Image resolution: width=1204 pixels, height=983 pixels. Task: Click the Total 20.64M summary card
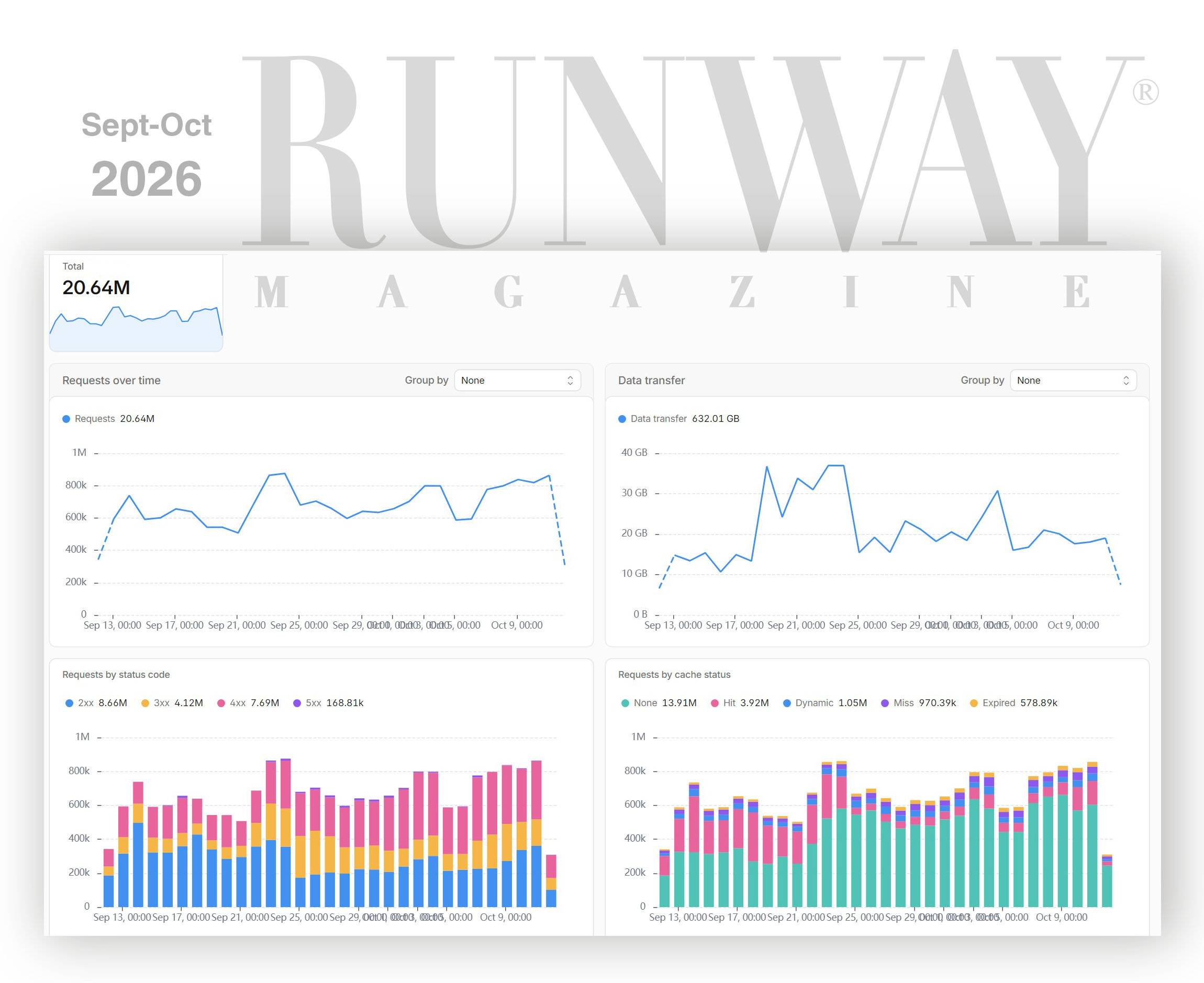pos(136,303)
